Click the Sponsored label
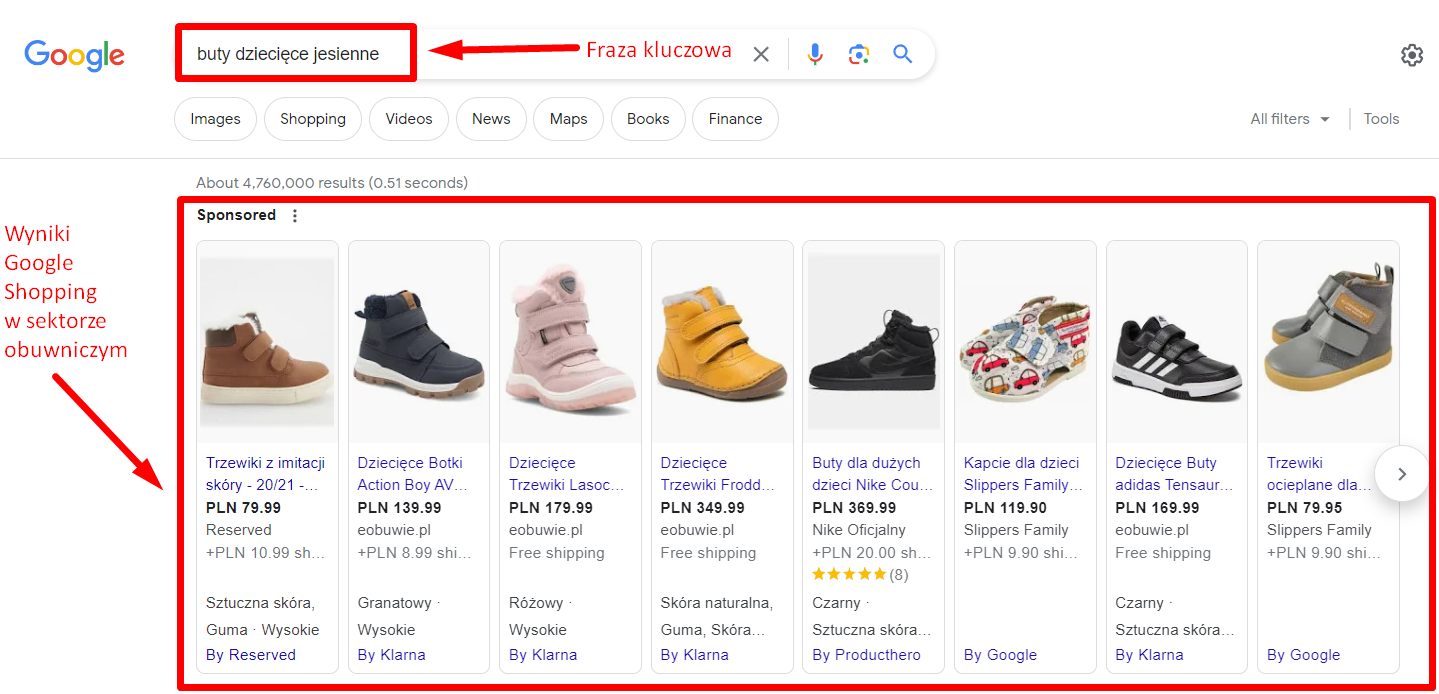The height and width of the screenshot is (694, 1439). 236,215
